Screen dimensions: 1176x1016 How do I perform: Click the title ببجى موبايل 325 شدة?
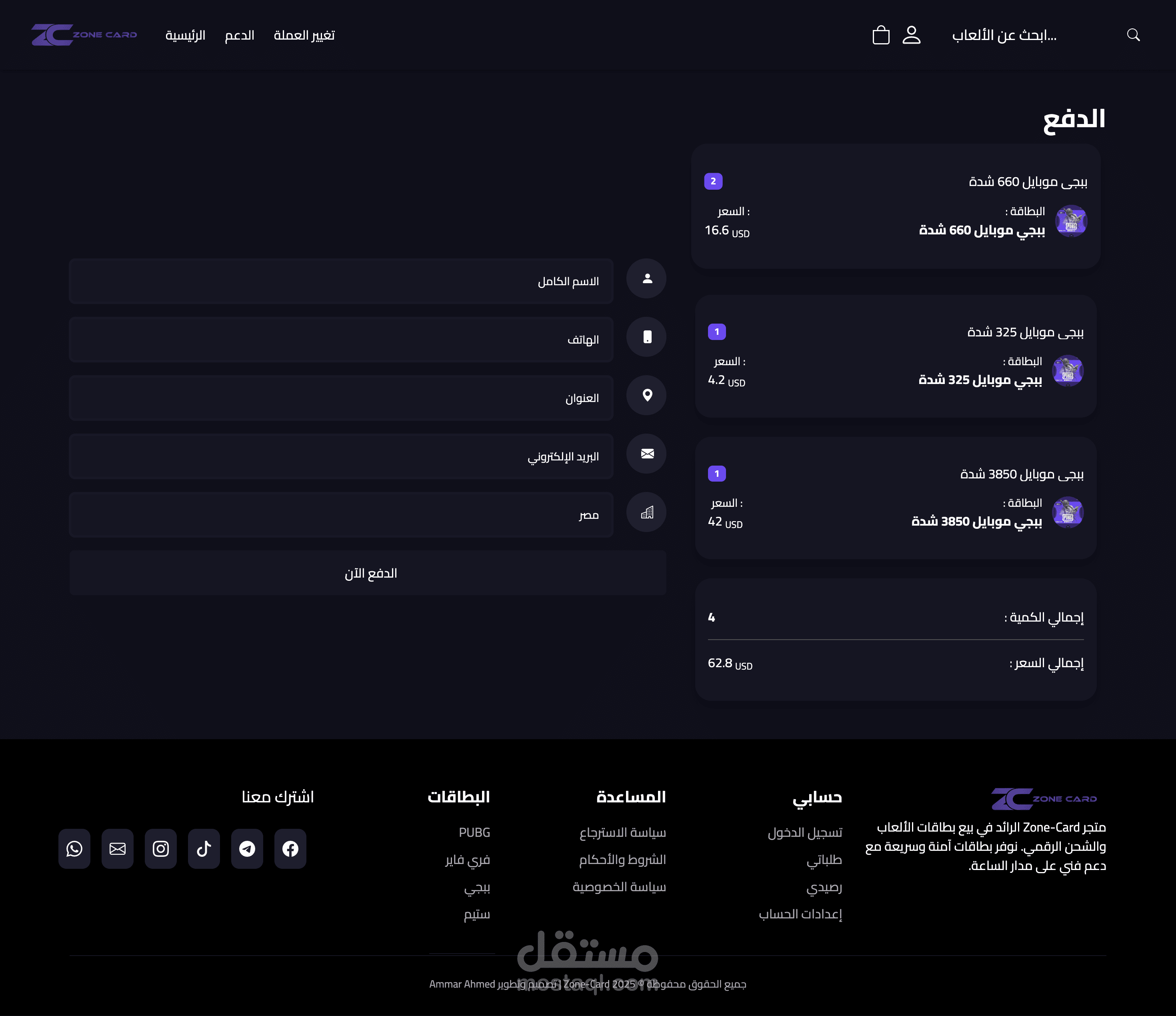click(1026, 332)
